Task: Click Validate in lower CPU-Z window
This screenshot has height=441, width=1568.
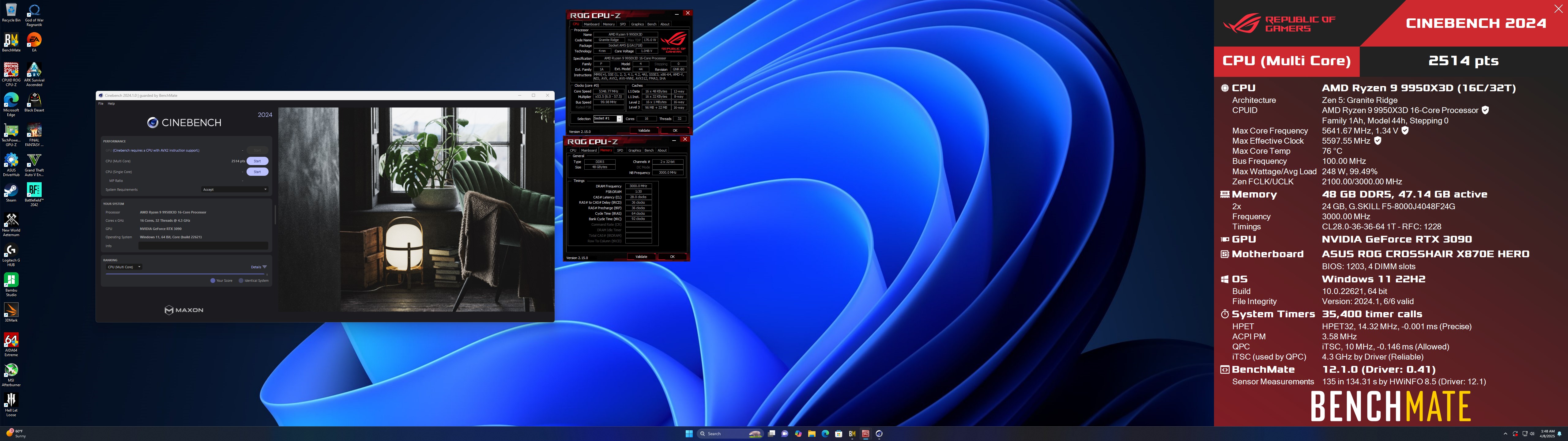Action: click(642, 256)
